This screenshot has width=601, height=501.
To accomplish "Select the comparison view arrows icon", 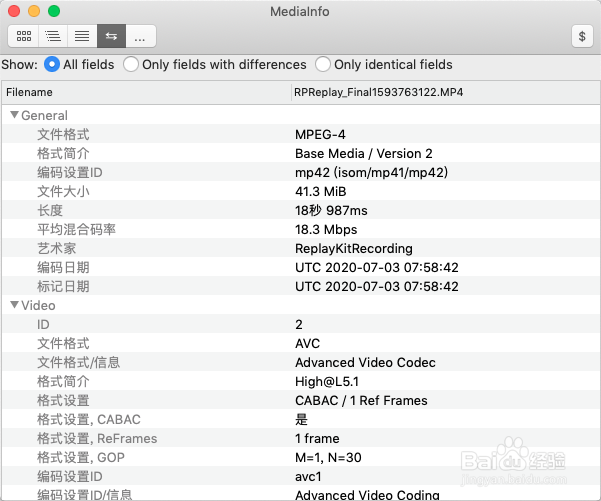I will (111, 36).
